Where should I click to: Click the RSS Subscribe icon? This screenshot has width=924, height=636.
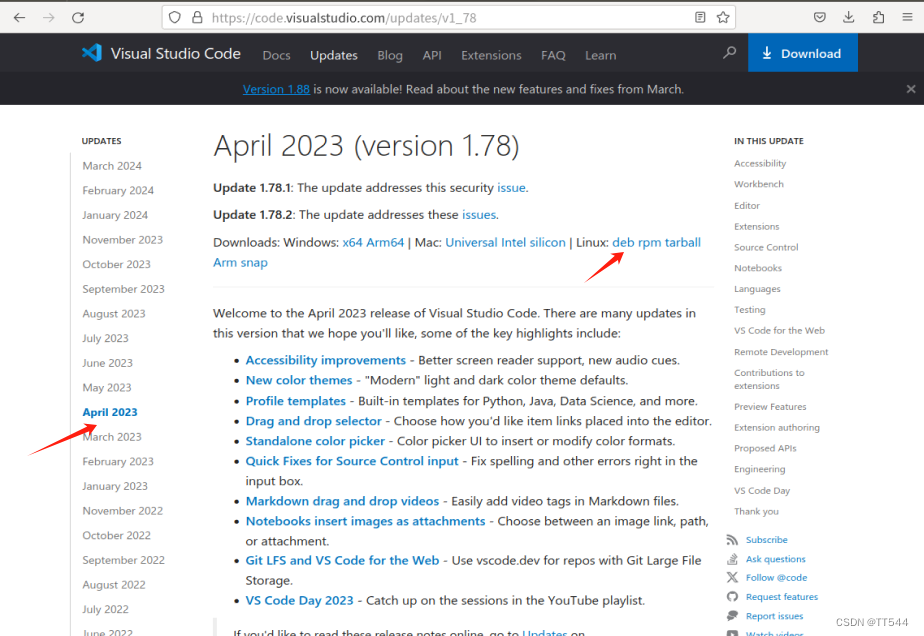[732, 540]
